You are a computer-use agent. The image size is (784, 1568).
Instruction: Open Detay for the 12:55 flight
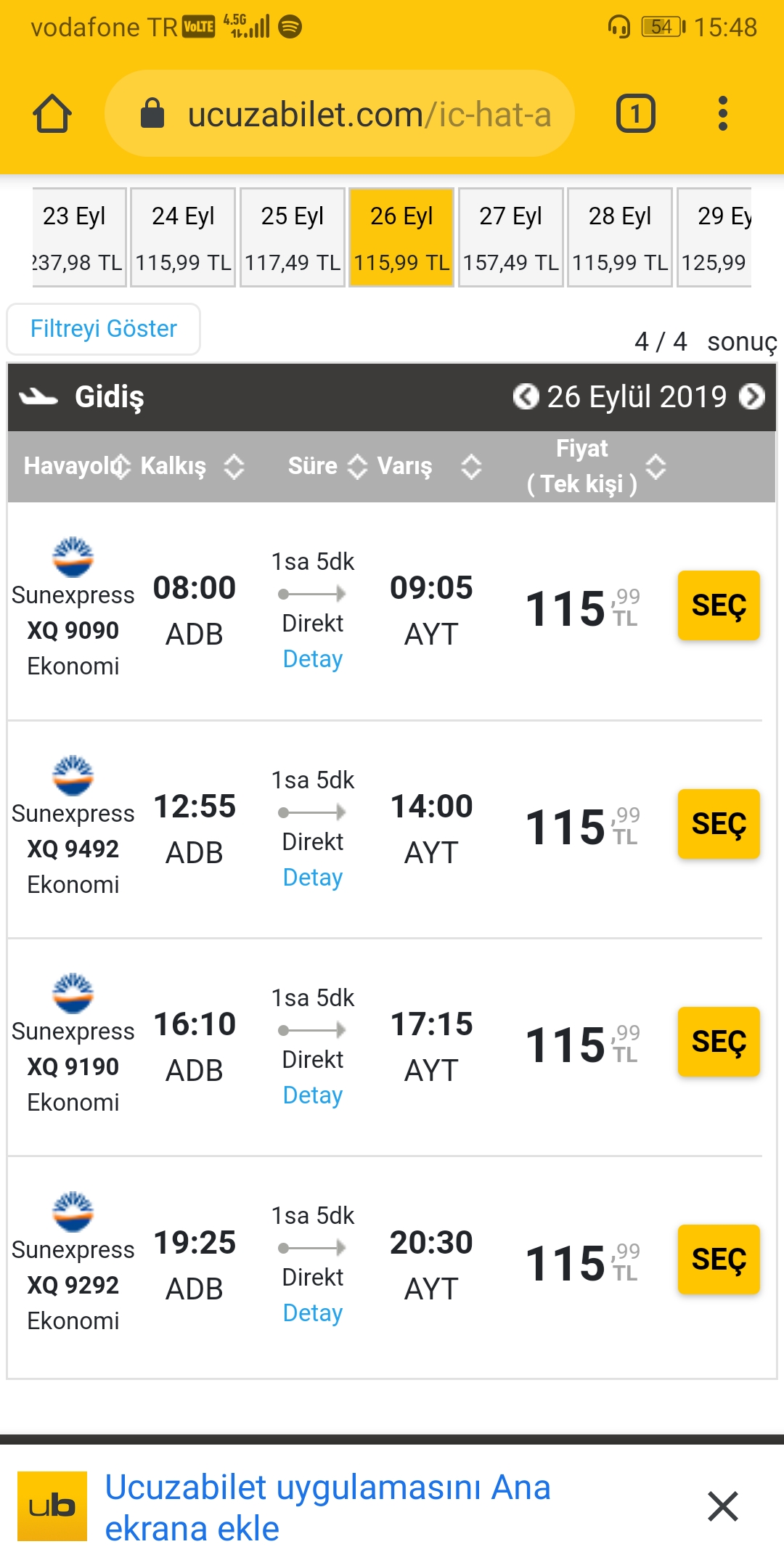tap(312, 877)
